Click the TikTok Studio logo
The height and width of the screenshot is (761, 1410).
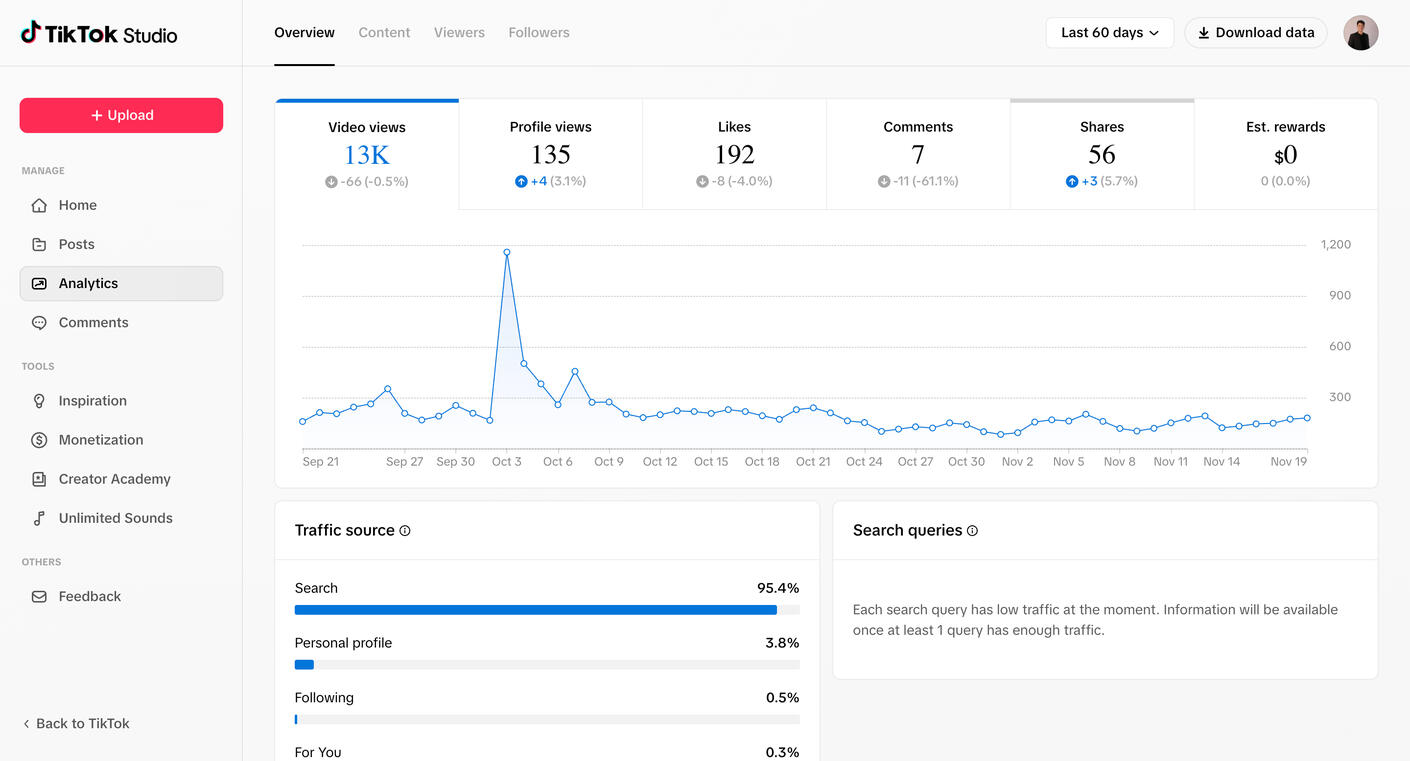(x=99, y=34)
